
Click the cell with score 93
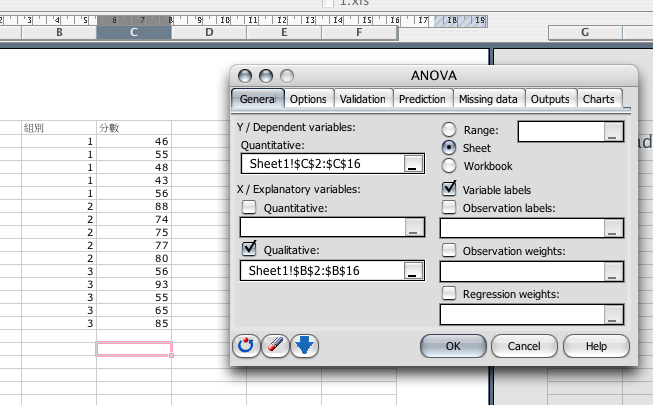[134, 284]
